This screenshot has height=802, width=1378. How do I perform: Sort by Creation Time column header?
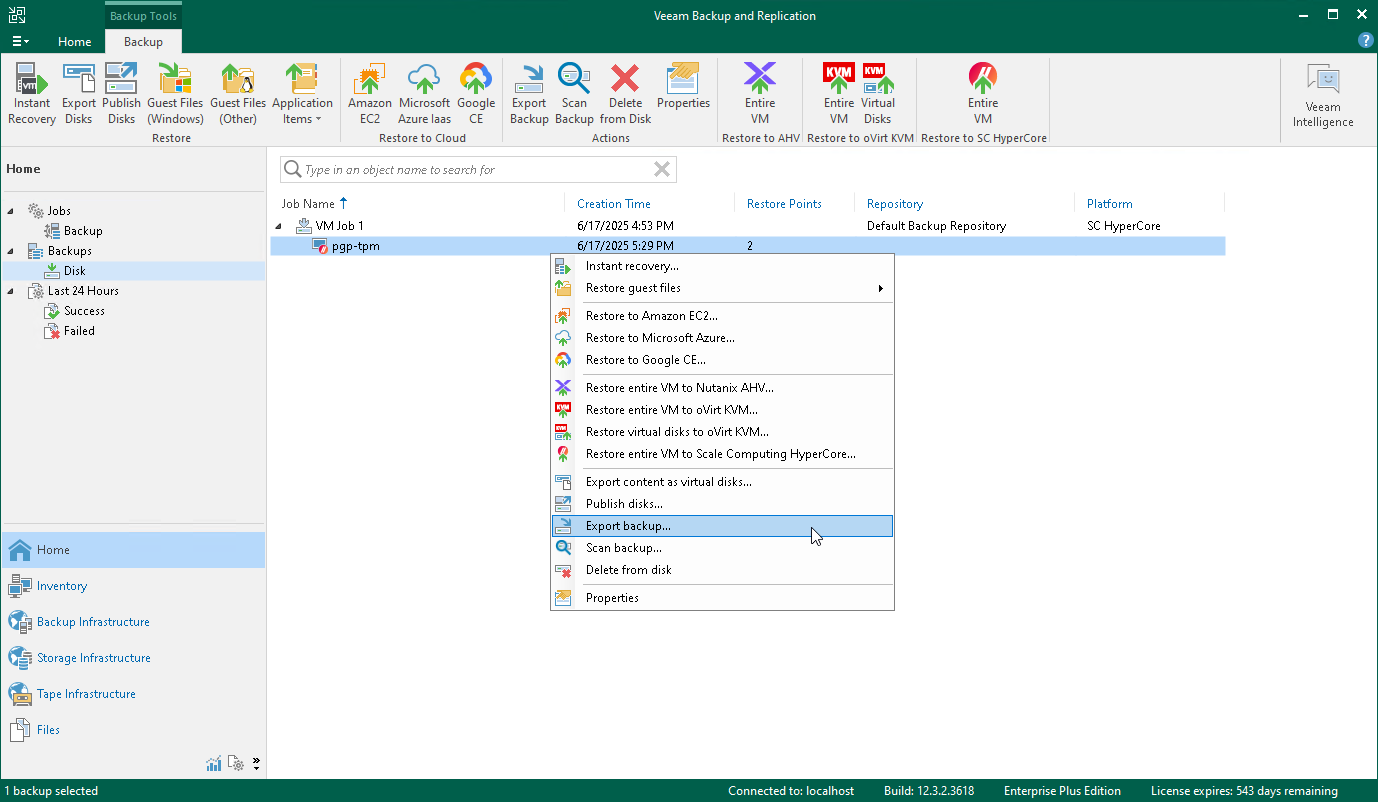(x=614, y=204)
